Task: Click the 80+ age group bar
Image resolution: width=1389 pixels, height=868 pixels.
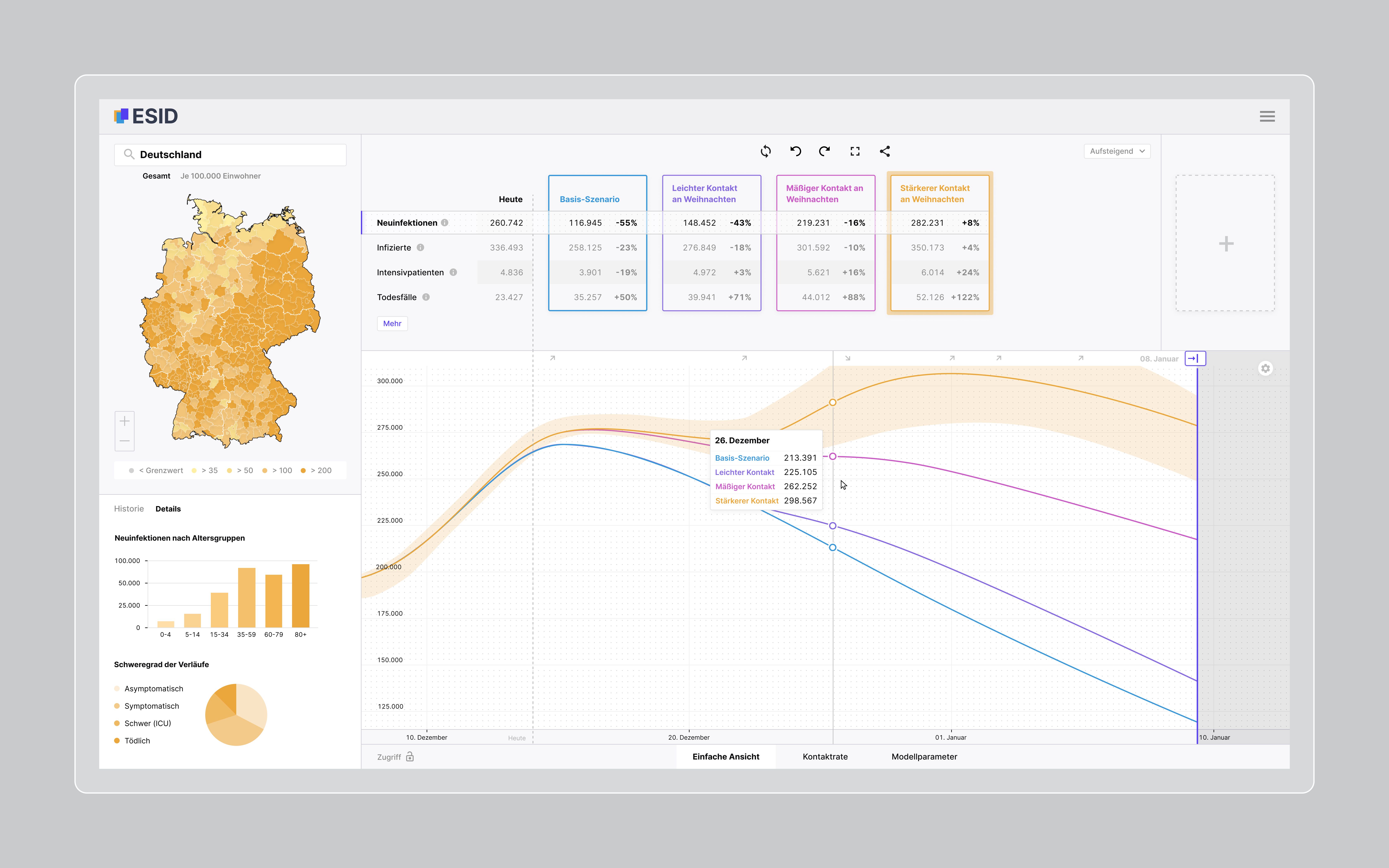Action: tap(301, 595)
